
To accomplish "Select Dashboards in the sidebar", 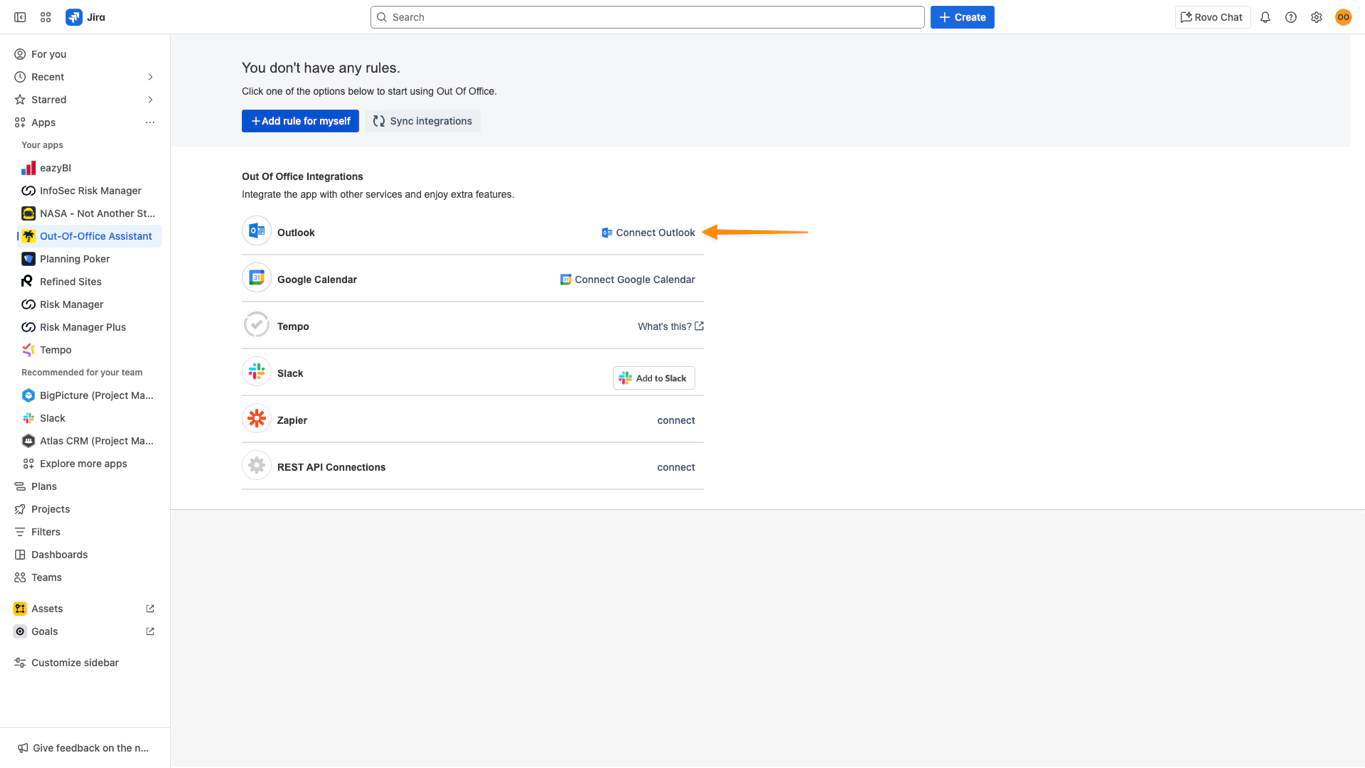I will coord(59,555).
